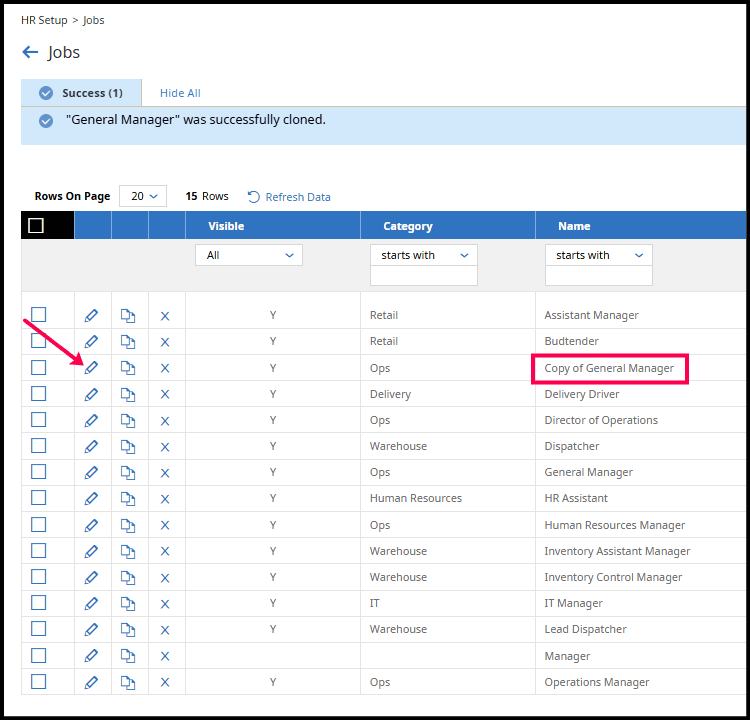Edit the Dispatcher job

pos(91,446)
